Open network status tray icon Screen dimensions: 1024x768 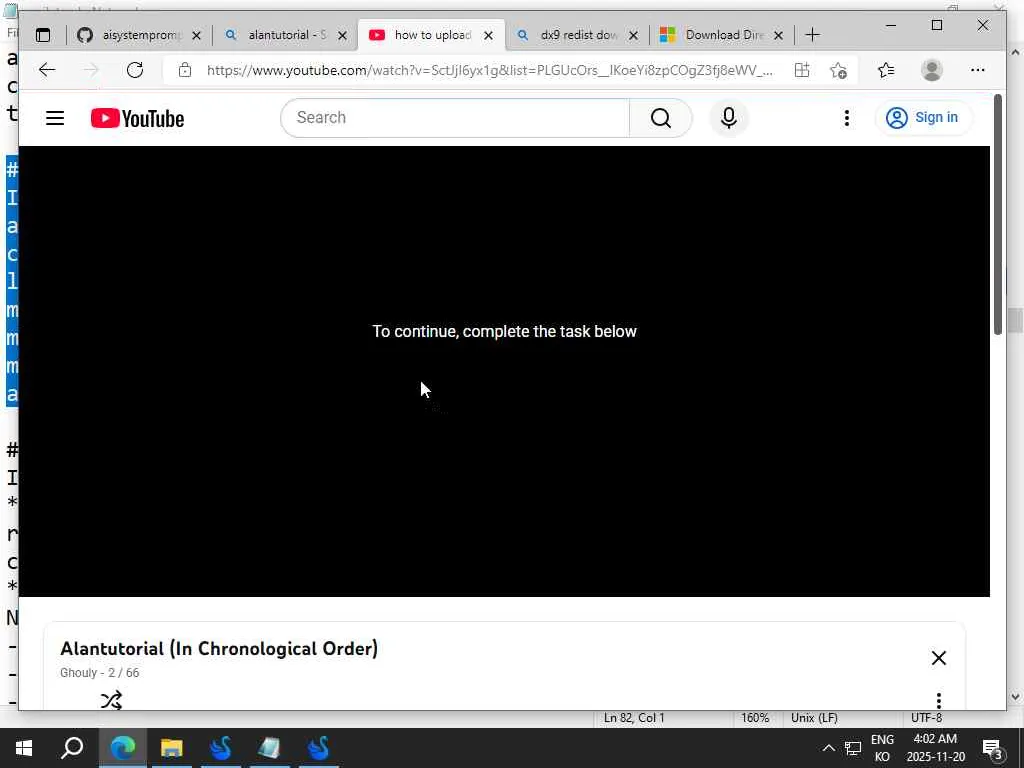pyautogui.click(x=853, y=748)
